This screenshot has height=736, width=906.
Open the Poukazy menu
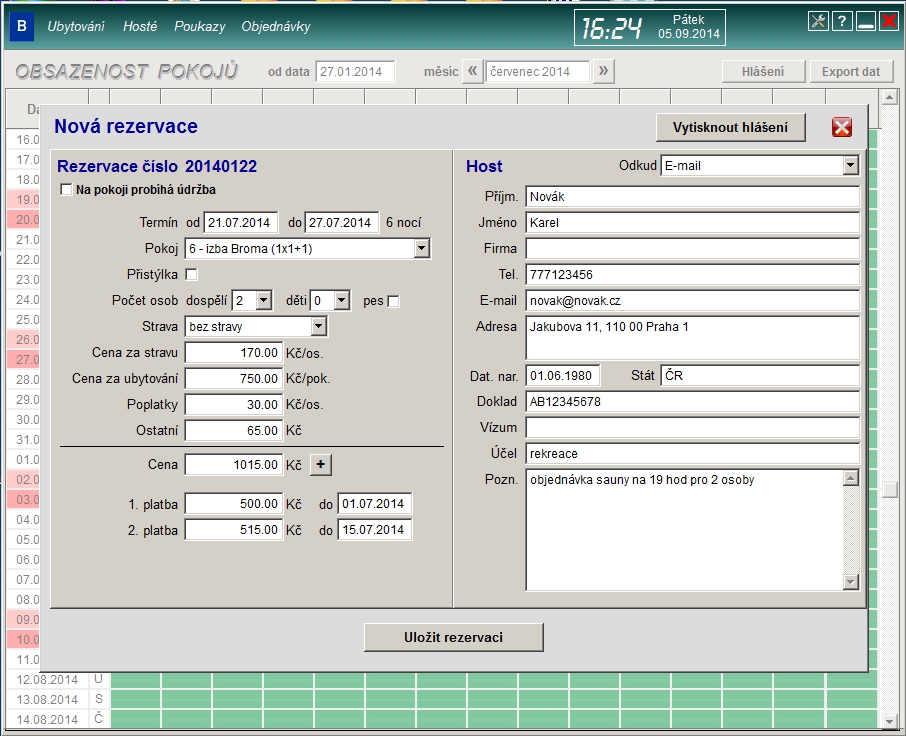coord(199,27)
